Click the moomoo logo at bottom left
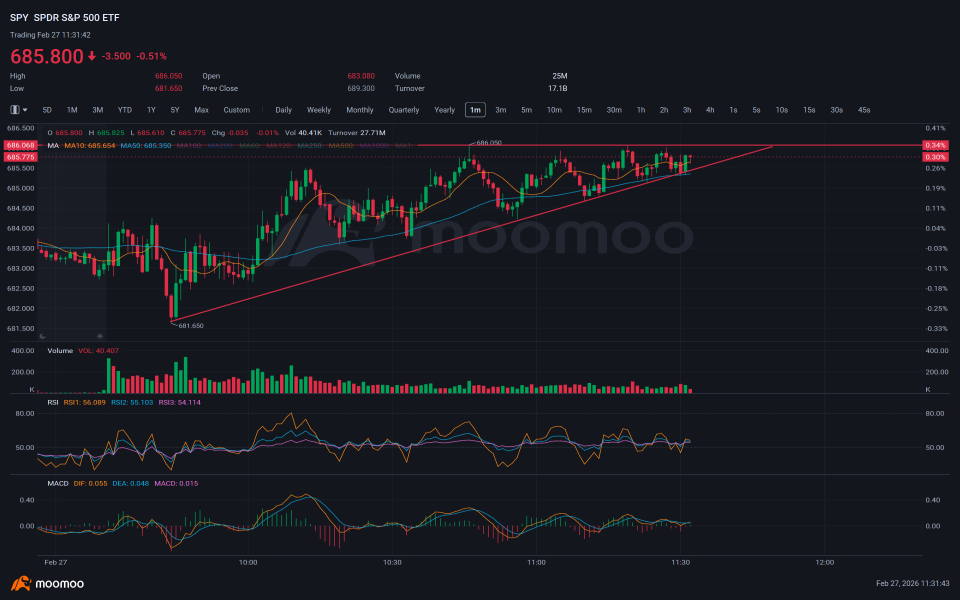Screen dimensions: 960x600 [x=47, y=583]
